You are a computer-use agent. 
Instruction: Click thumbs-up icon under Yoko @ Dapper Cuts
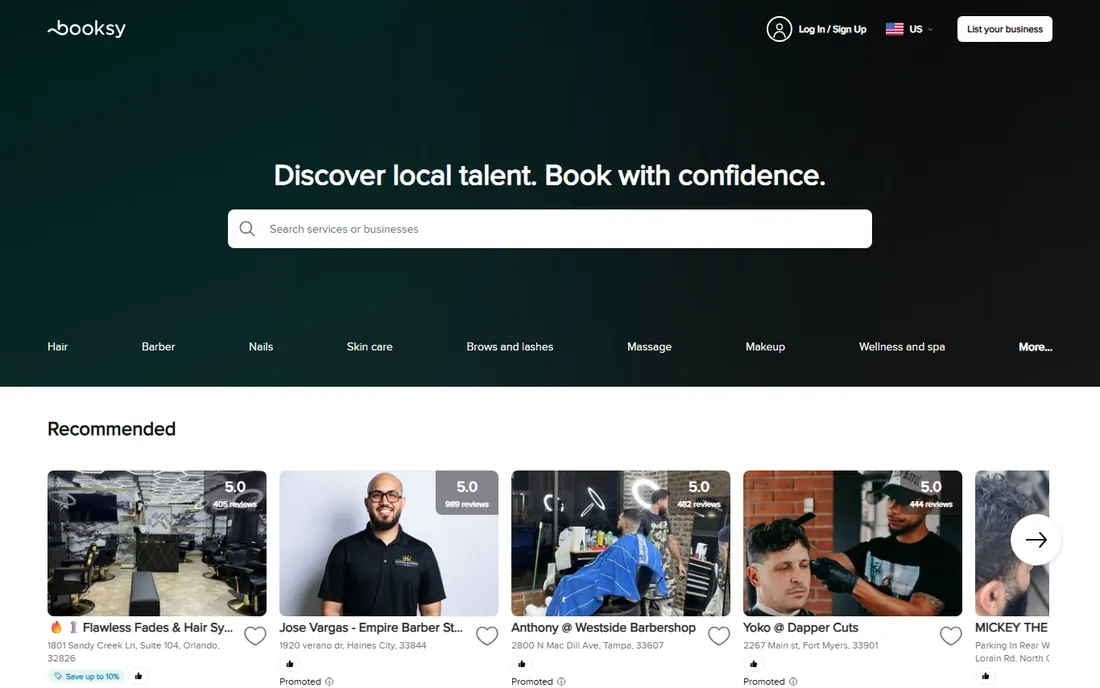(x=753, y=663)
